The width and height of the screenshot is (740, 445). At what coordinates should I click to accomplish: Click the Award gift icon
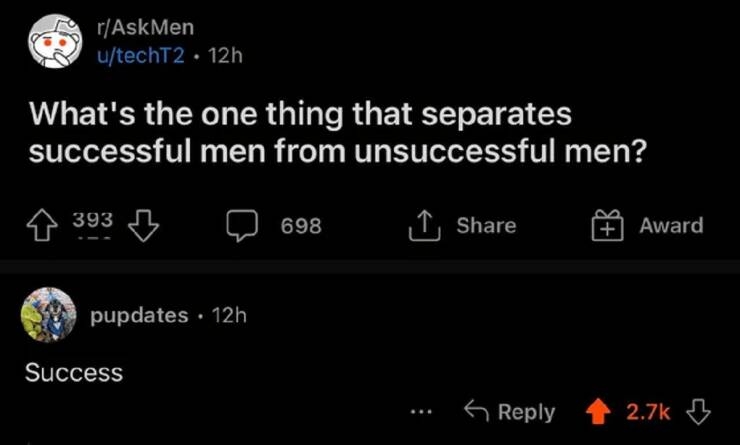click(x=605, y=226)
